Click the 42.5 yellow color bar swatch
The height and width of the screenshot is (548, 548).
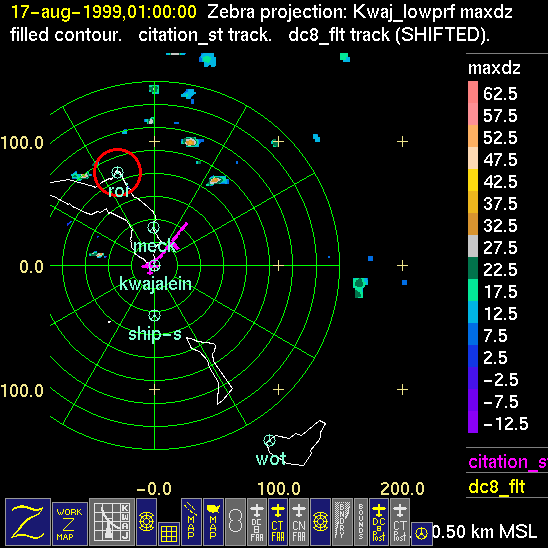pyautogui.click(x=473, y=180)
